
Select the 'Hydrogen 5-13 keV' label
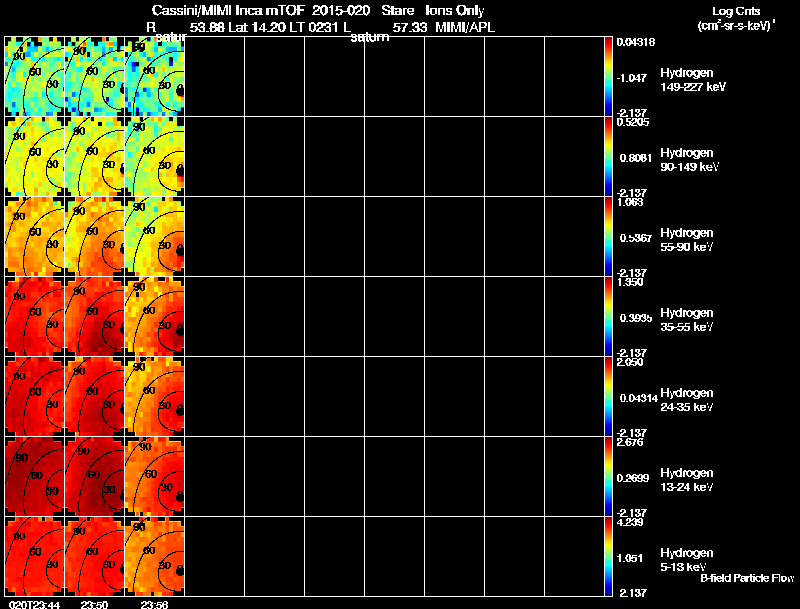click(687, 560)
